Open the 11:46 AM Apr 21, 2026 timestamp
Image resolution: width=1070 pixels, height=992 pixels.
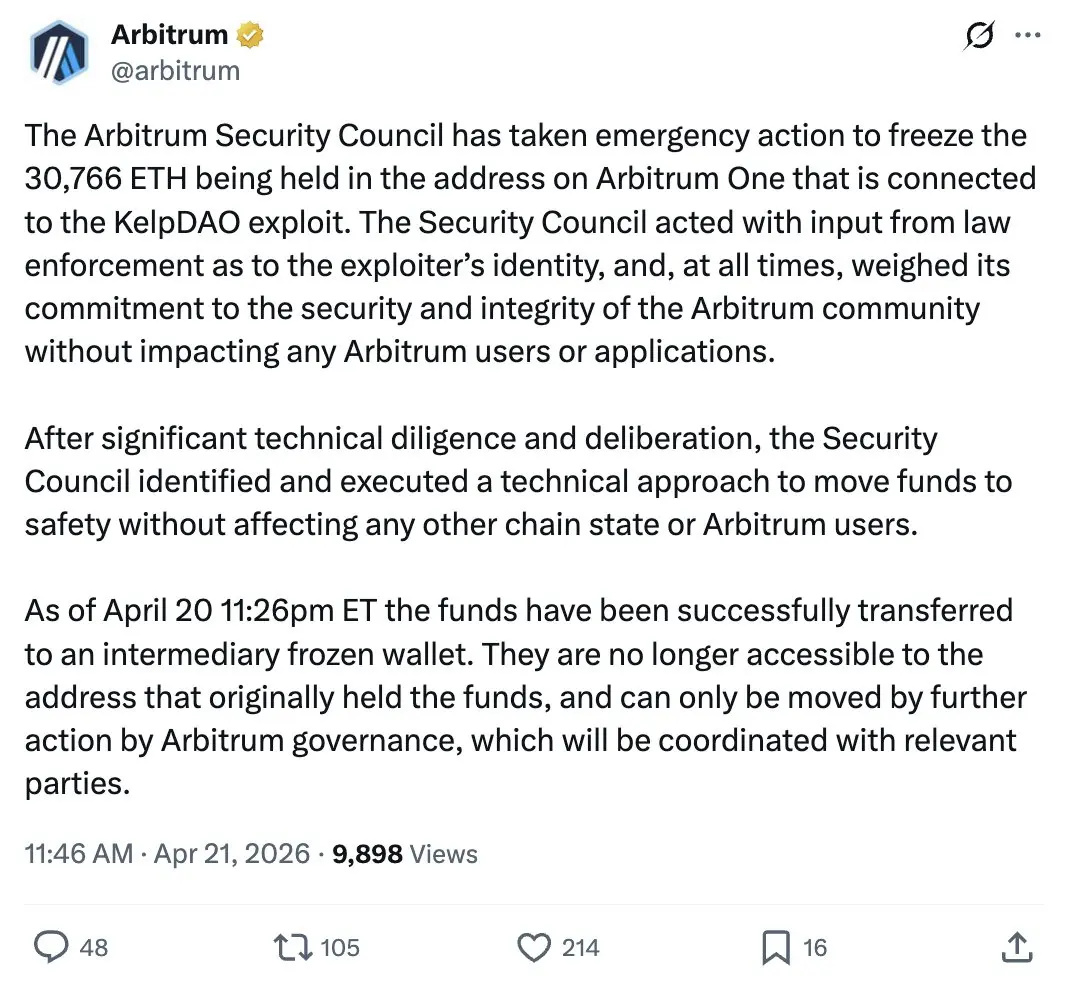pyautogui.click(x=167, y=854)
